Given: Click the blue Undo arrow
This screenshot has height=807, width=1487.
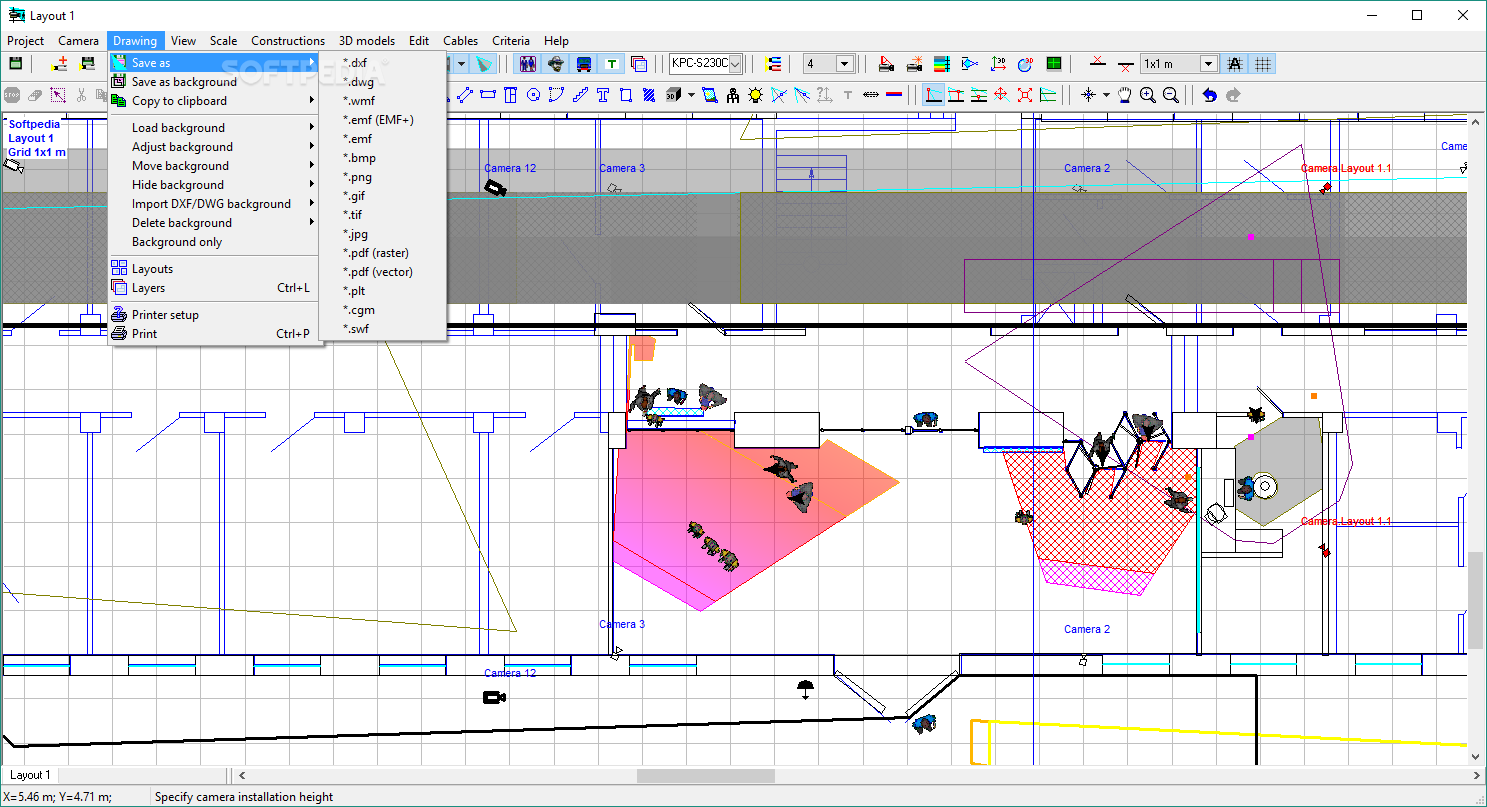Looking at the screenshot, I should pyautogui.click(x=1210, y=95).
